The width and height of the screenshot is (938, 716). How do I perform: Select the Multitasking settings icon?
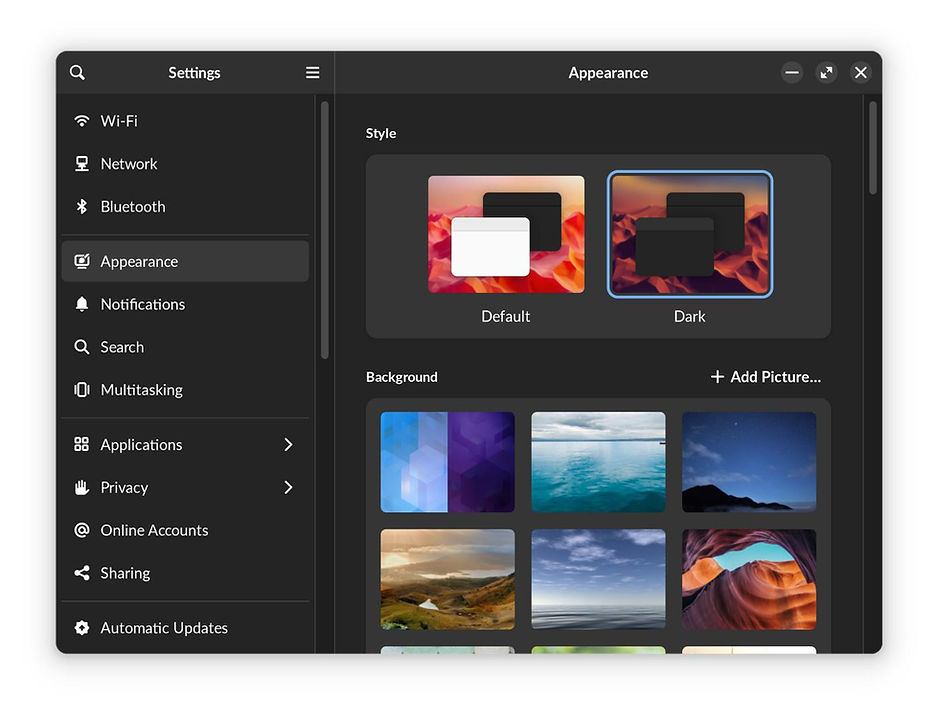(x=81, y=389)
